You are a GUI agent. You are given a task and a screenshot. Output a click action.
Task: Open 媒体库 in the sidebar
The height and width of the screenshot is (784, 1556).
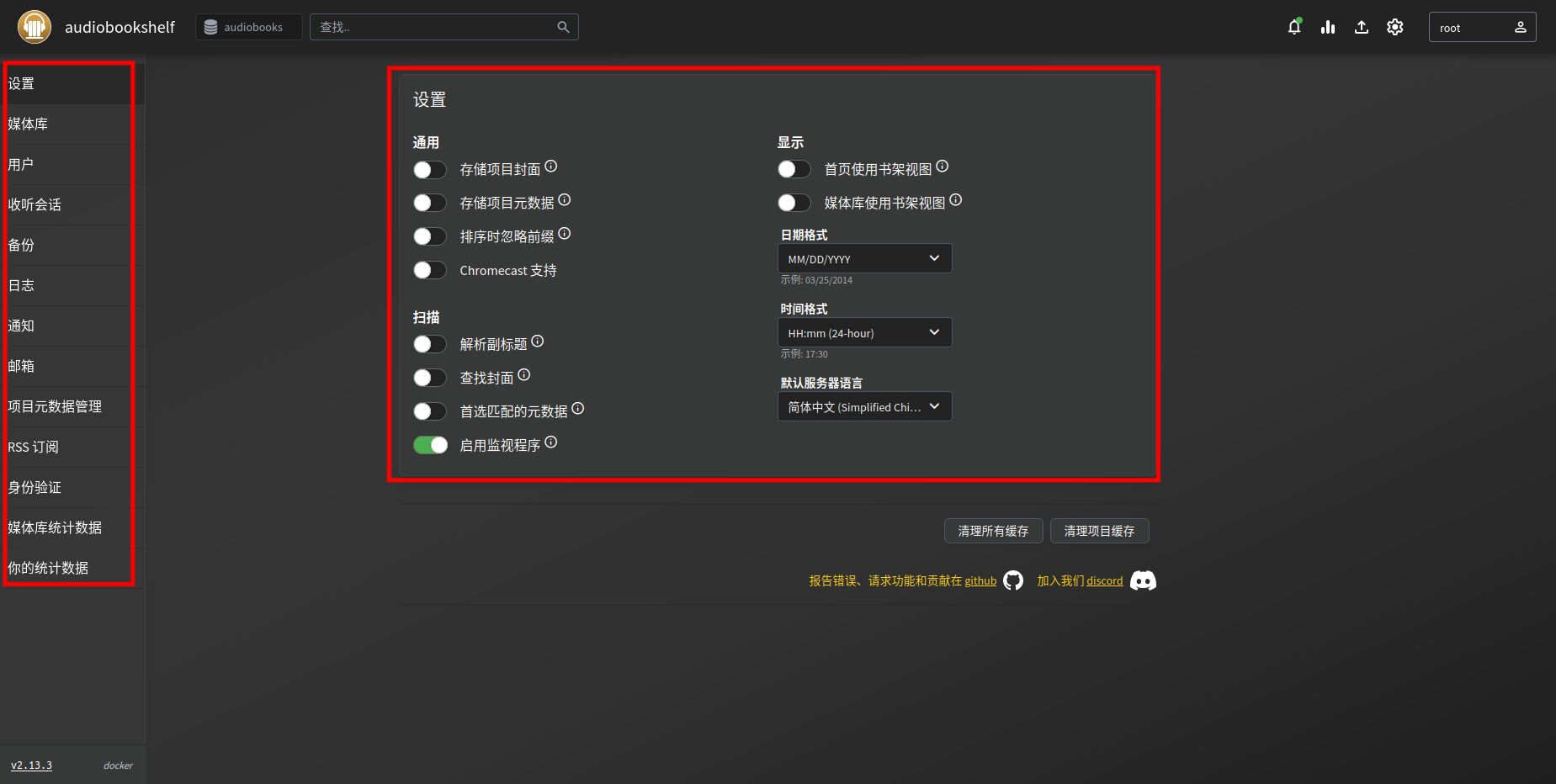(72, 124)
